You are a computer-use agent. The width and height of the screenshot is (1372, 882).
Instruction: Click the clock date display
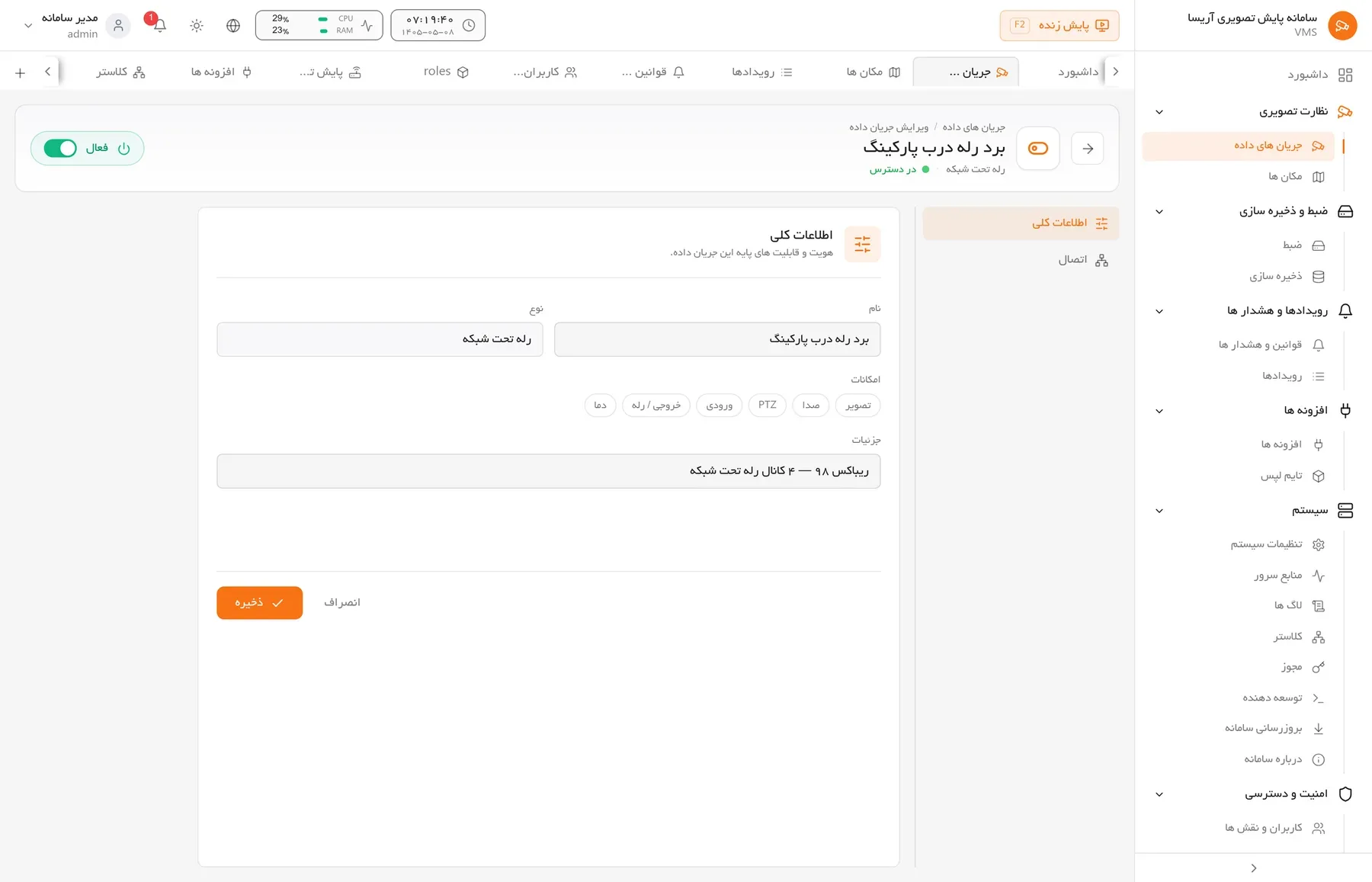click(x=438, y=25)
